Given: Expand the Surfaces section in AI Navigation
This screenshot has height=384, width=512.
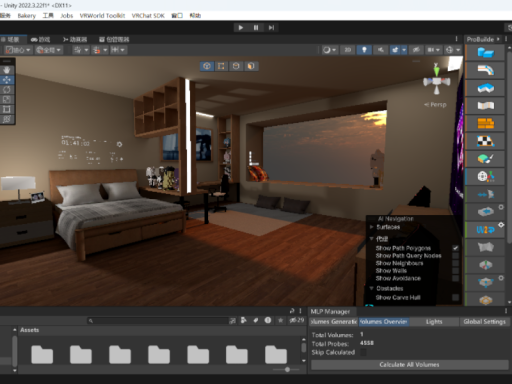Looking at the screenshot, I should click(x=372, y=227).
